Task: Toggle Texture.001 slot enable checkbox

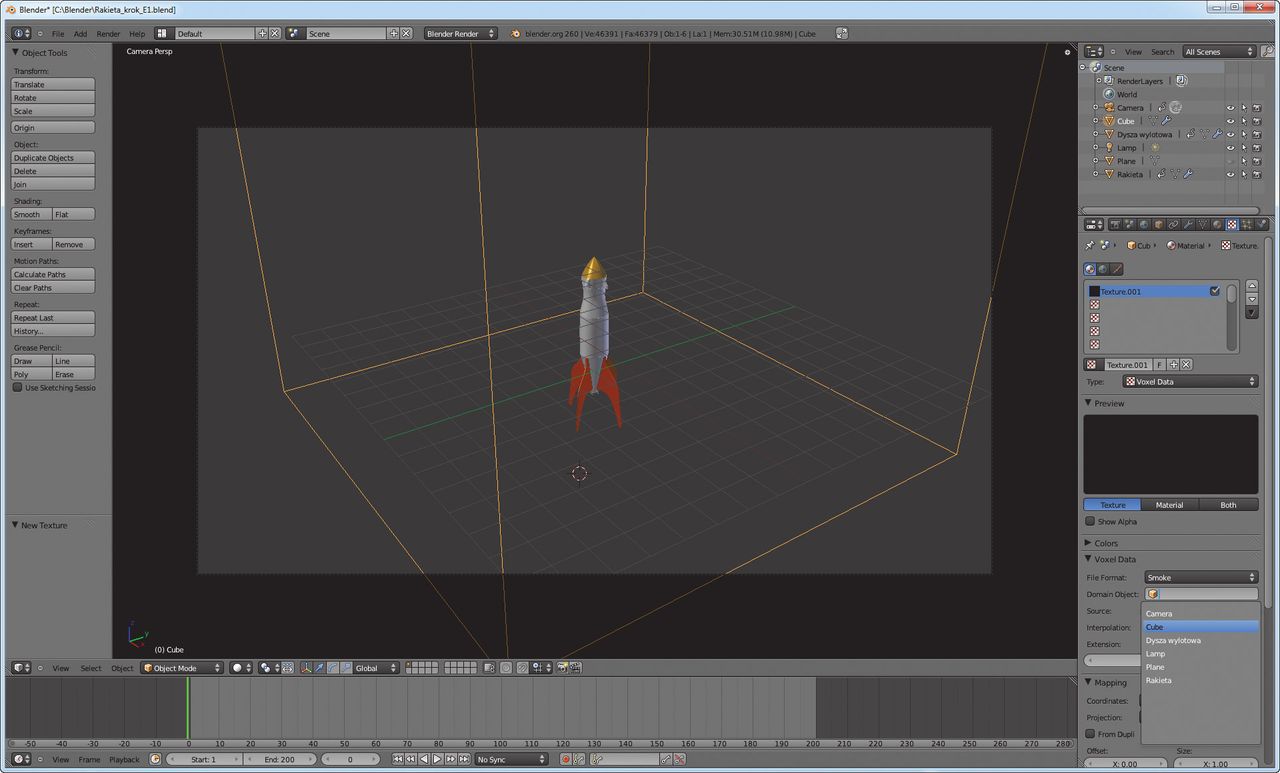Action: pos(1215,291)
